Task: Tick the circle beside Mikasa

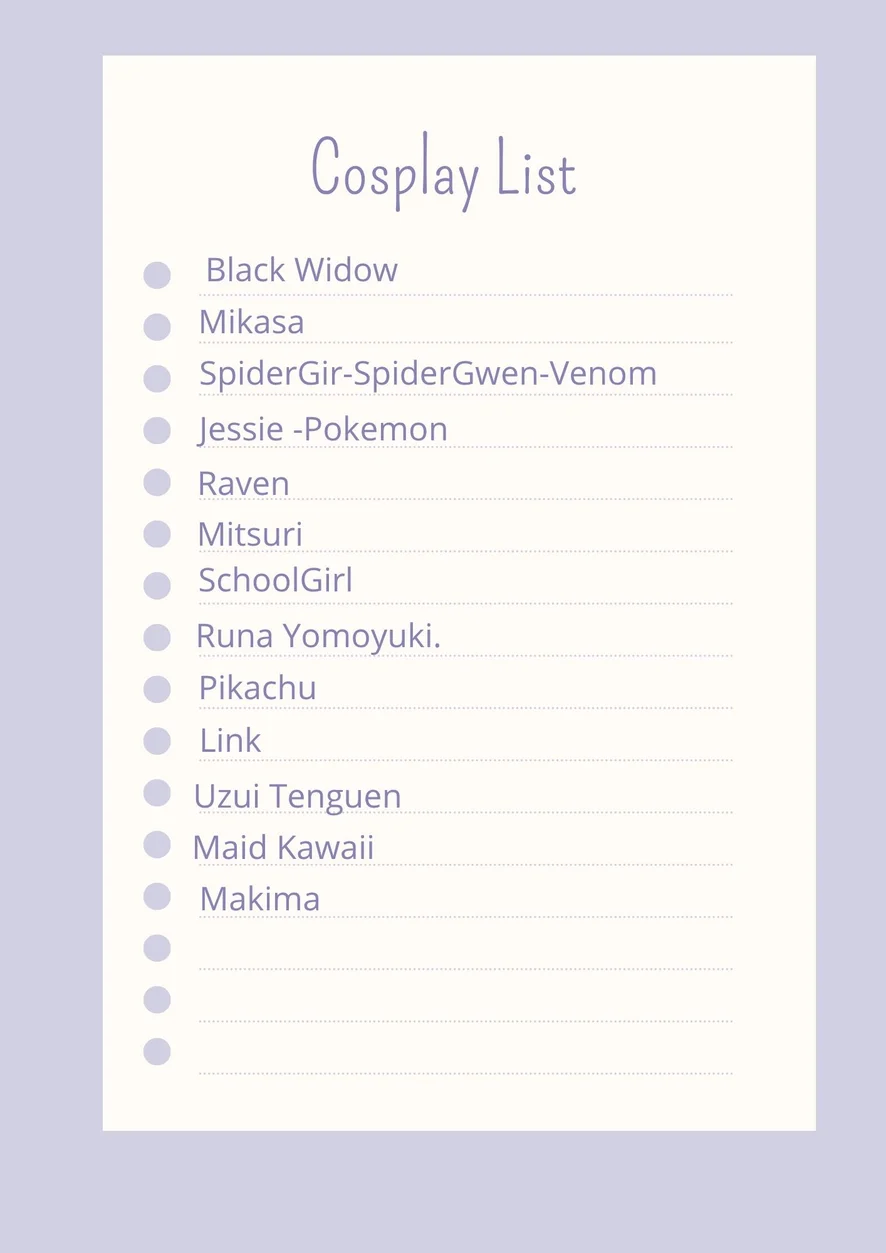Action: click(157, 327)
